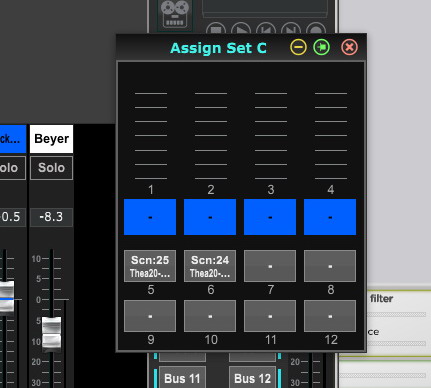431x388 pixels.
Task: Select blue assign button number 2
Action: pyautogui.click(x=210, y=217)
